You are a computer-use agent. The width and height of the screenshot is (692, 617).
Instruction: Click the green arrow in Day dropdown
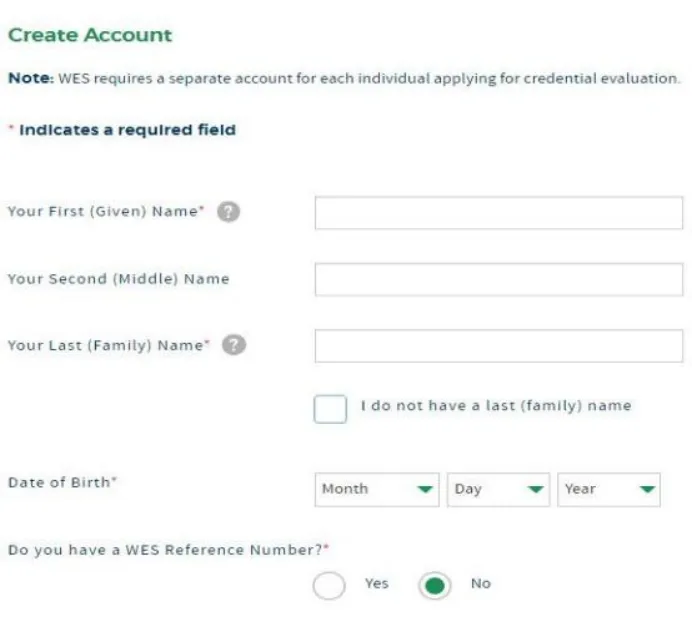pos(535,489)
